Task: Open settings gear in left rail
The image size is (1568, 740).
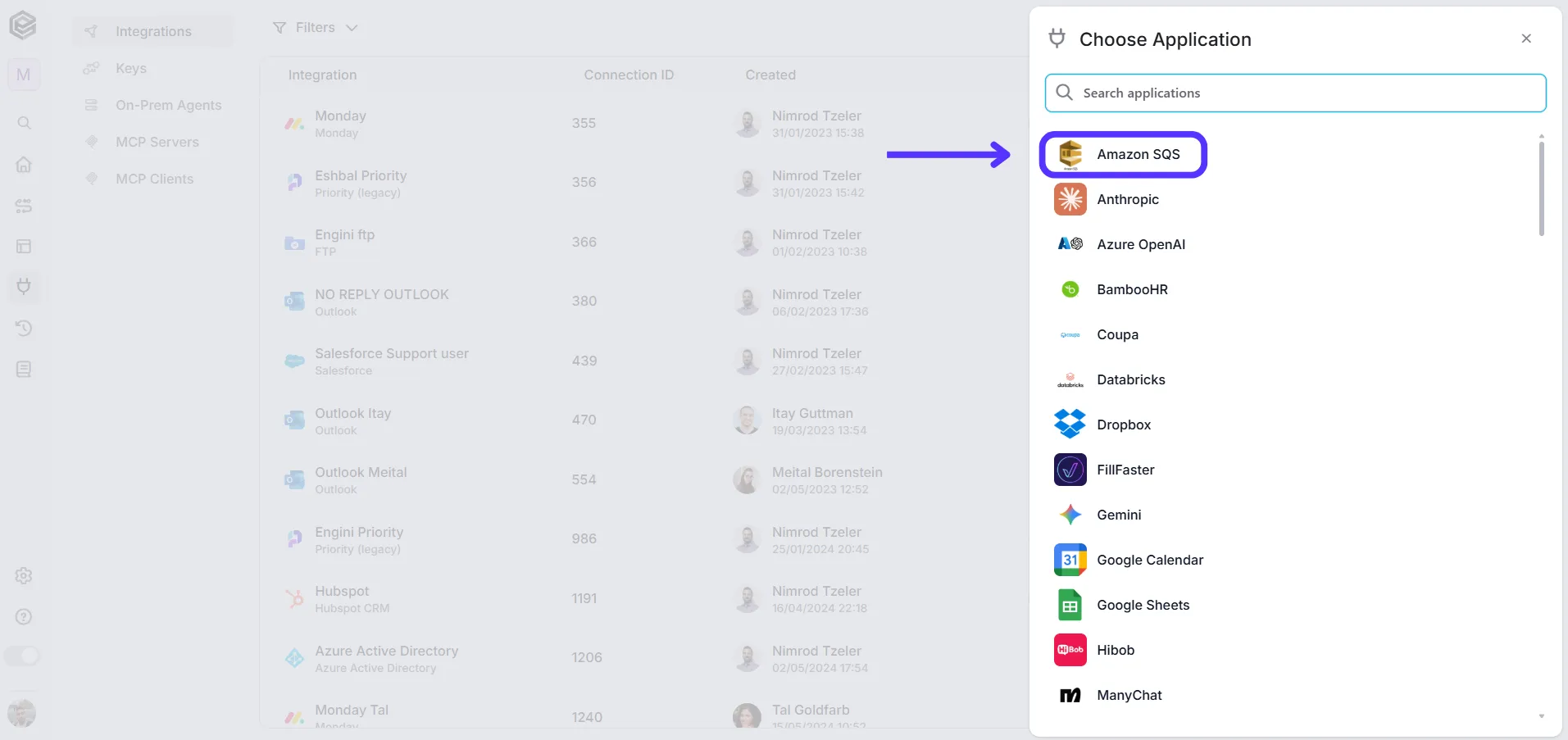Action: point(24,575)
